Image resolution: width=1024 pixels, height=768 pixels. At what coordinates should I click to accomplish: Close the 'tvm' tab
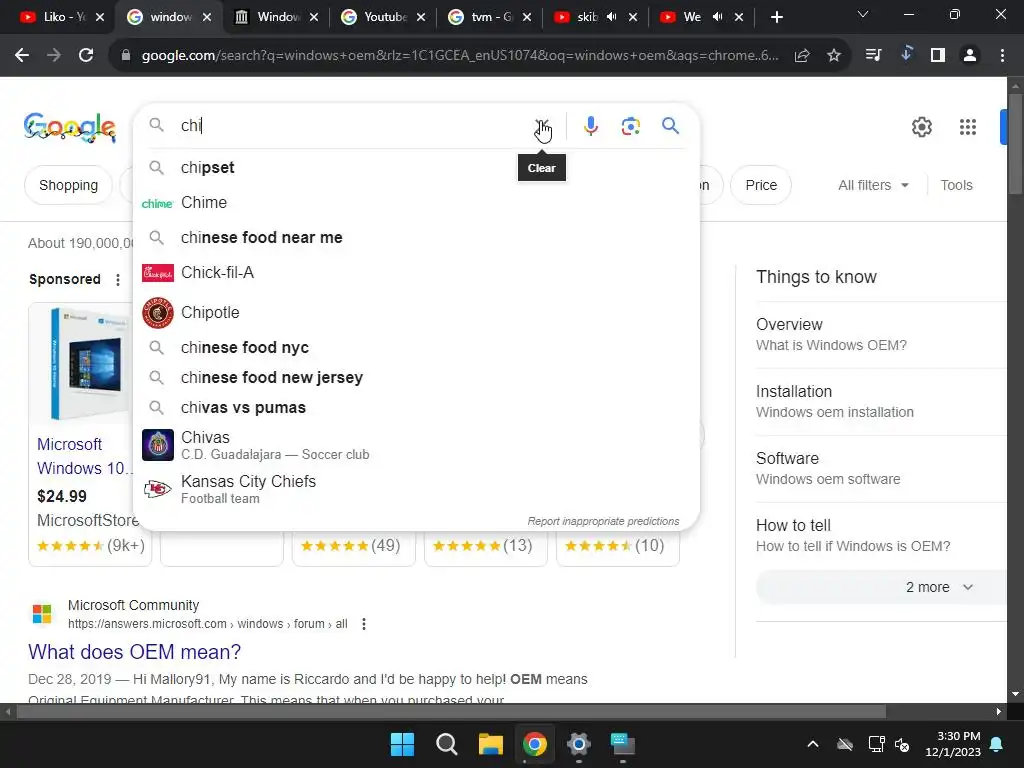point(526,17)
